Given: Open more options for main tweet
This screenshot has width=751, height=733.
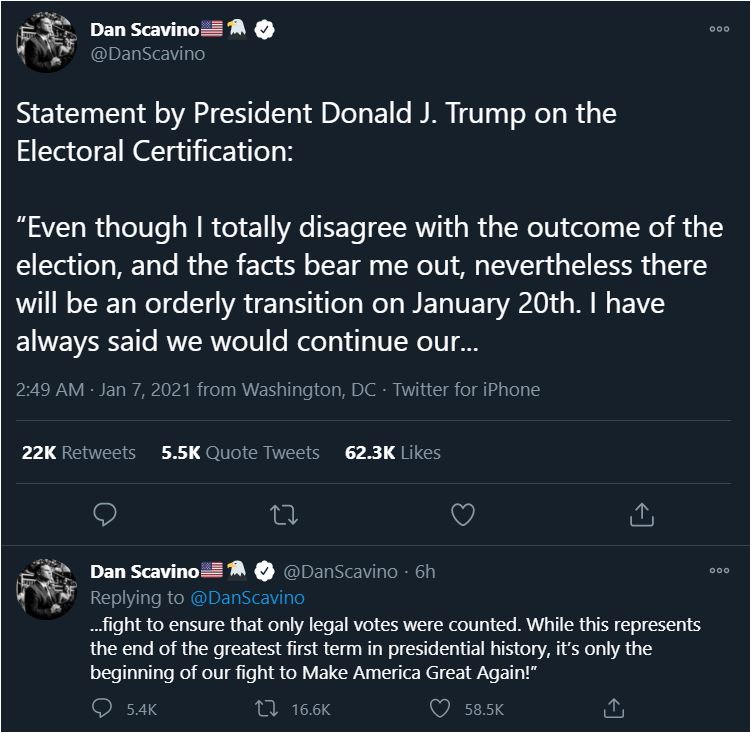Looking at the screenshot, I should point(719,29).
